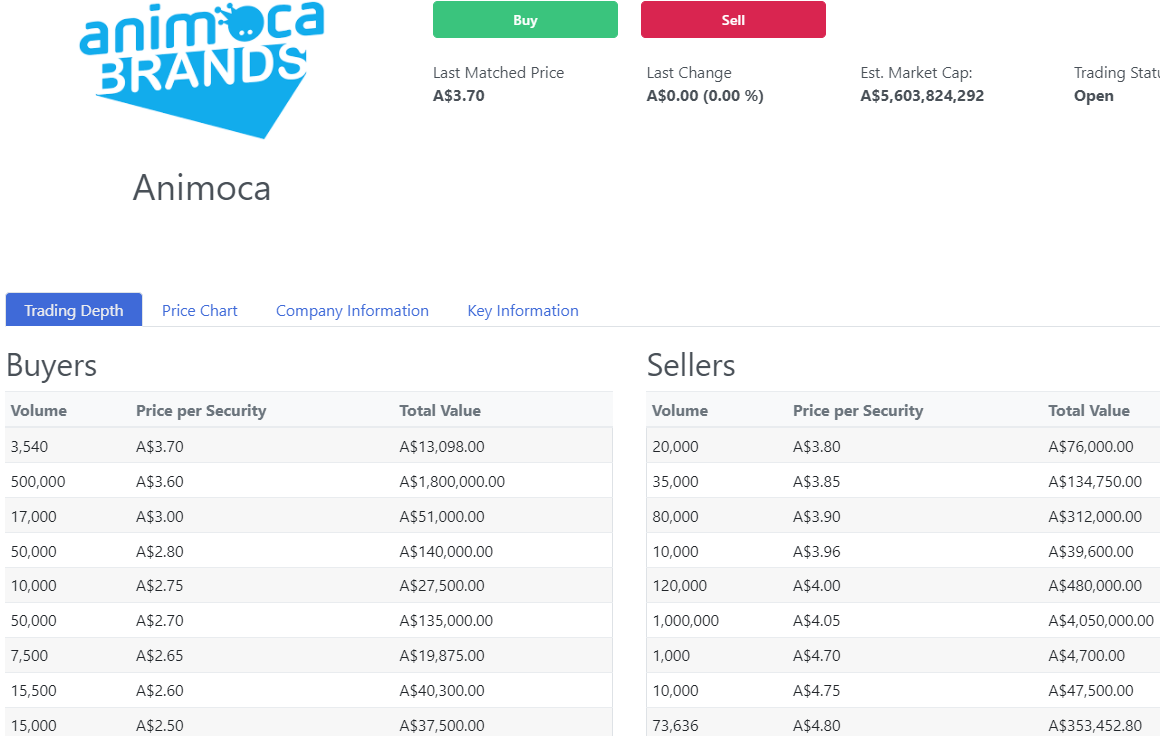The height and width of the screenshot is (736, 1160).
Task: Click the Animoca Brands logo
Action: 201,70
